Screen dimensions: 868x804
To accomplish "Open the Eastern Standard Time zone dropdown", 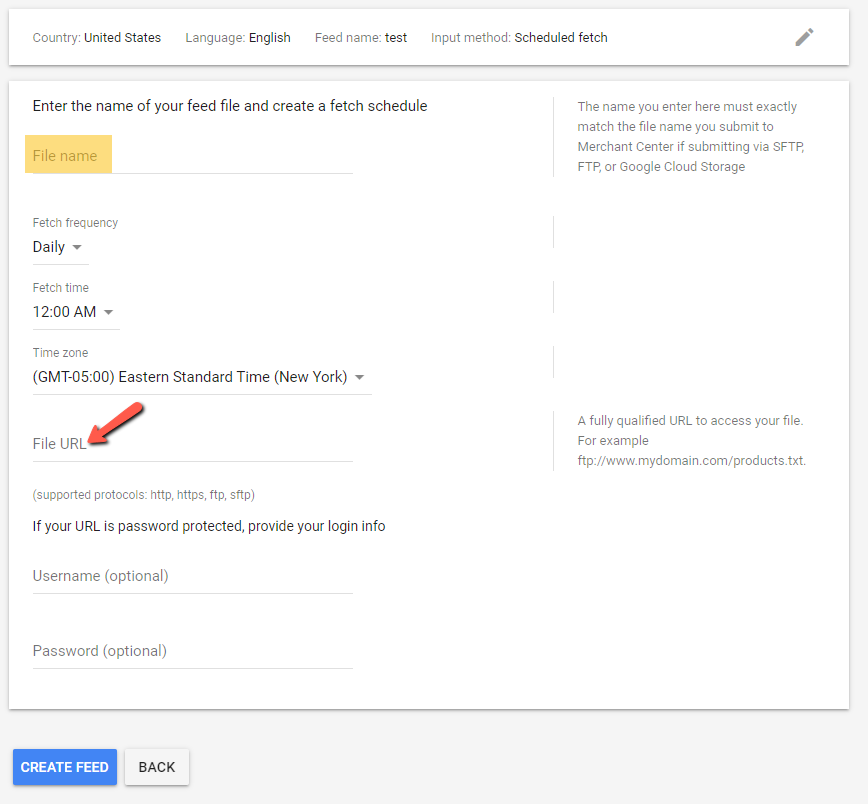I will coord(199,377).
